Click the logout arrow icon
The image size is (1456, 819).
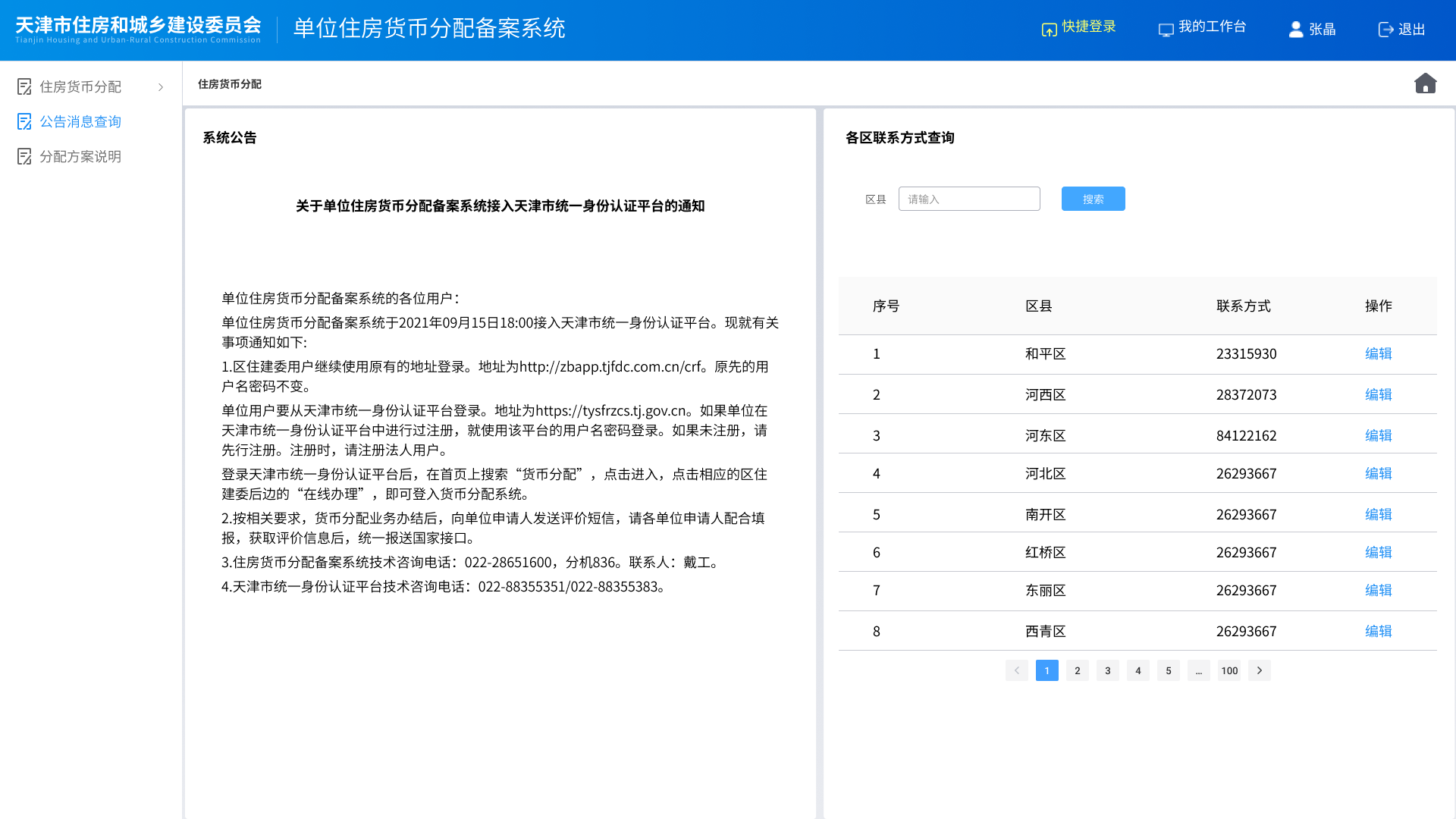(1385, 29)
